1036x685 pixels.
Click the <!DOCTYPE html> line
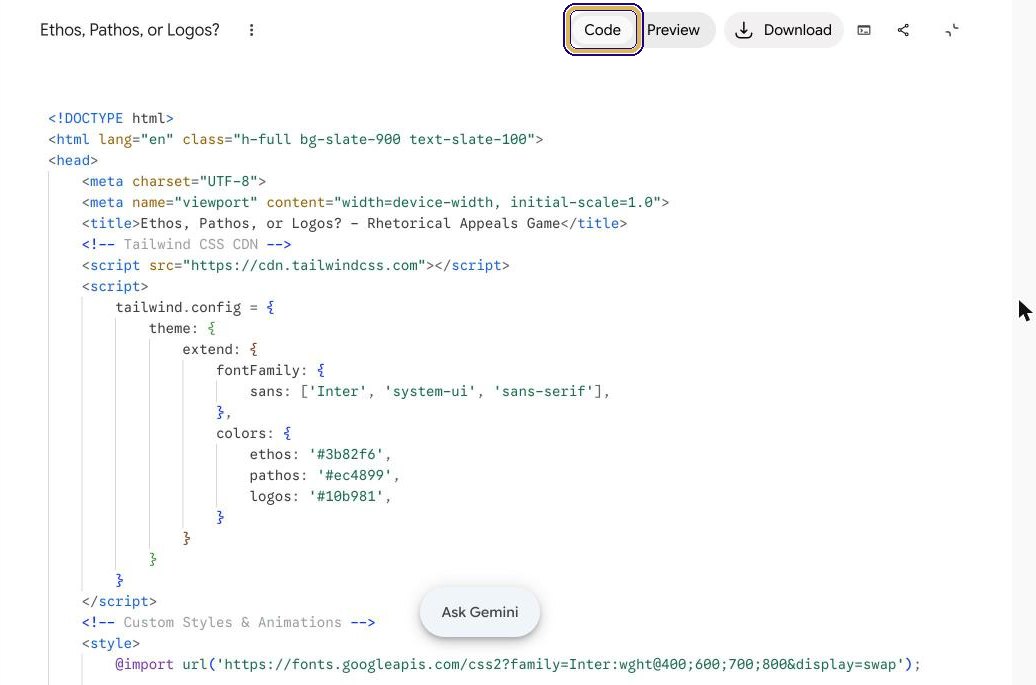pyautogui.click(x=110, y=118)
